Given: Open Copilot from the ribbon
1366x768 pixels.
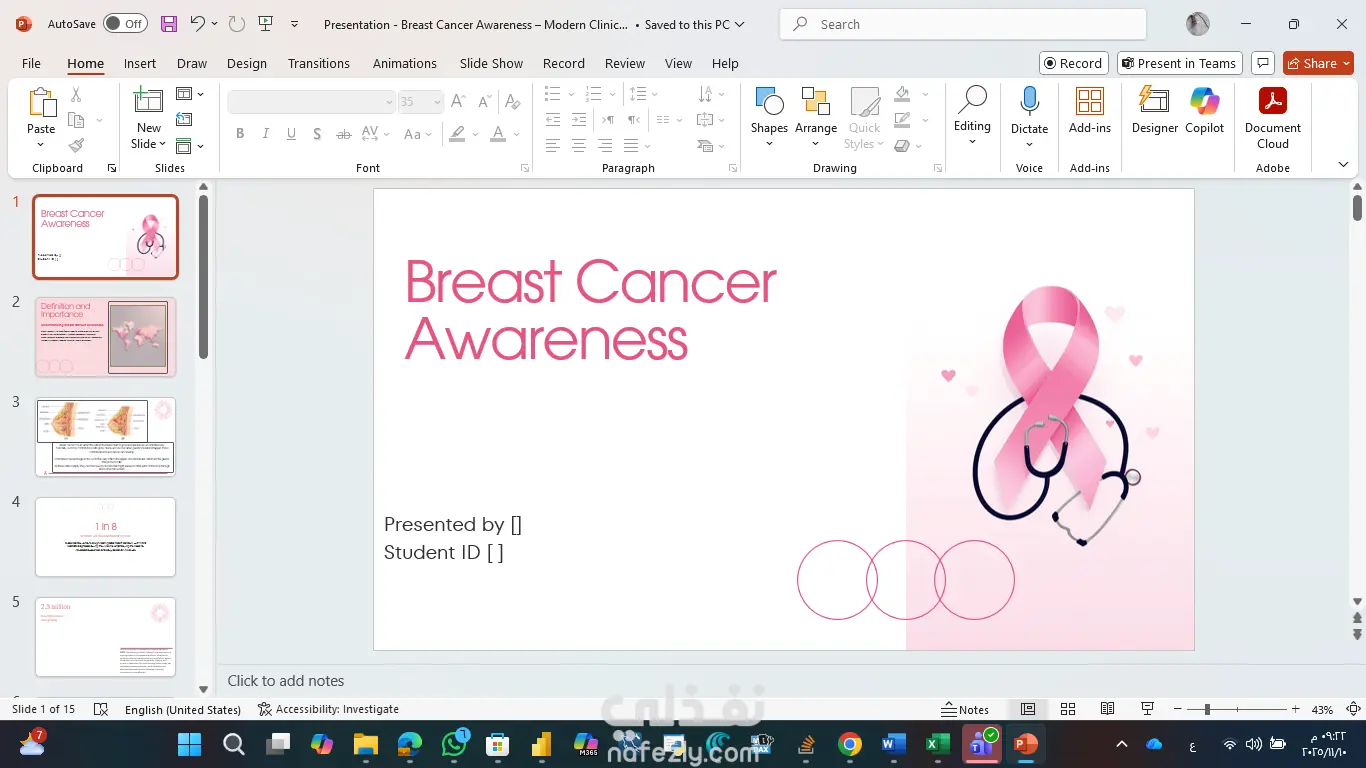Looking at the screenshot, I should tap(1205, 110).
